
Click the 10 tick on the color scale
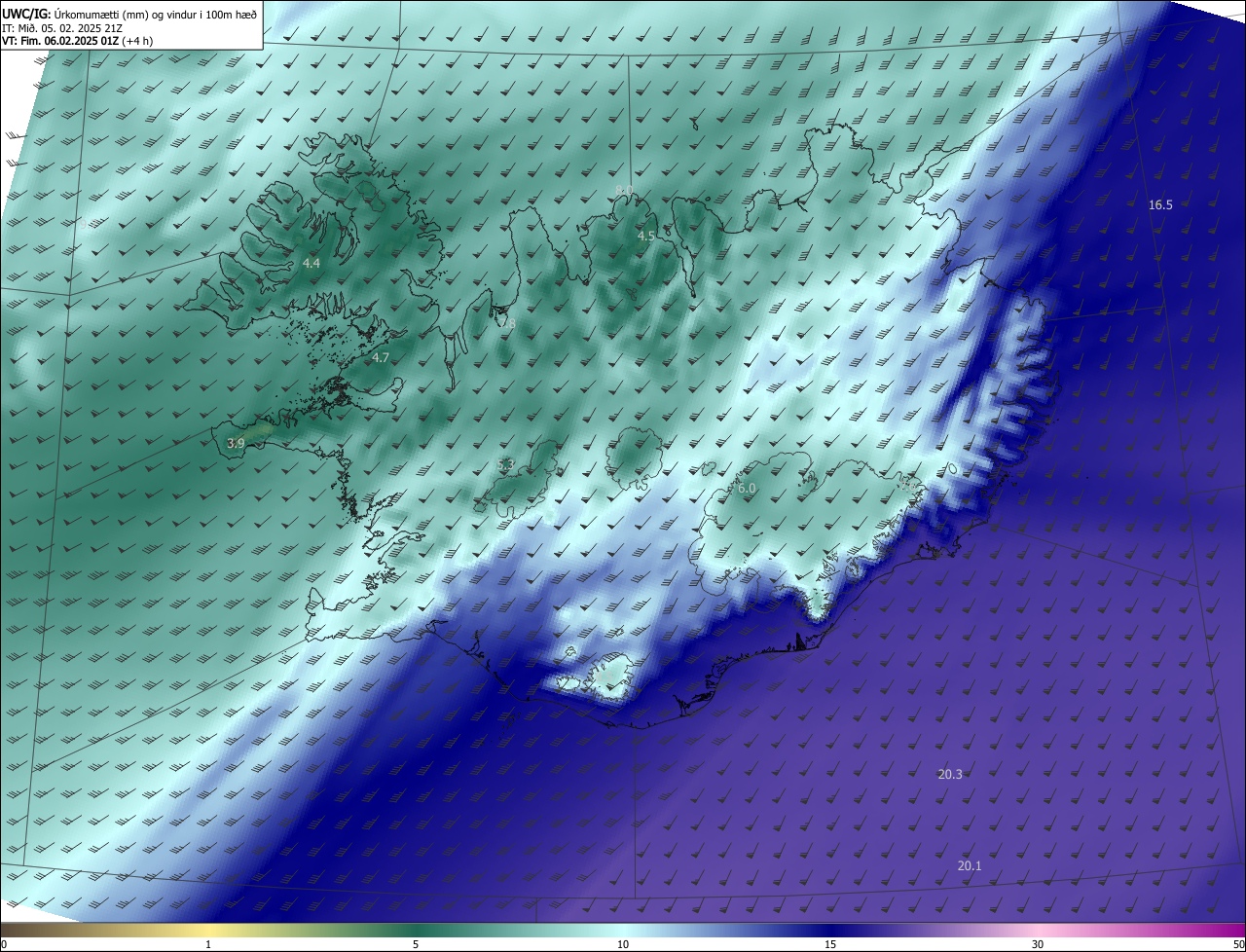pyautogui.click(x=623, y=944)
